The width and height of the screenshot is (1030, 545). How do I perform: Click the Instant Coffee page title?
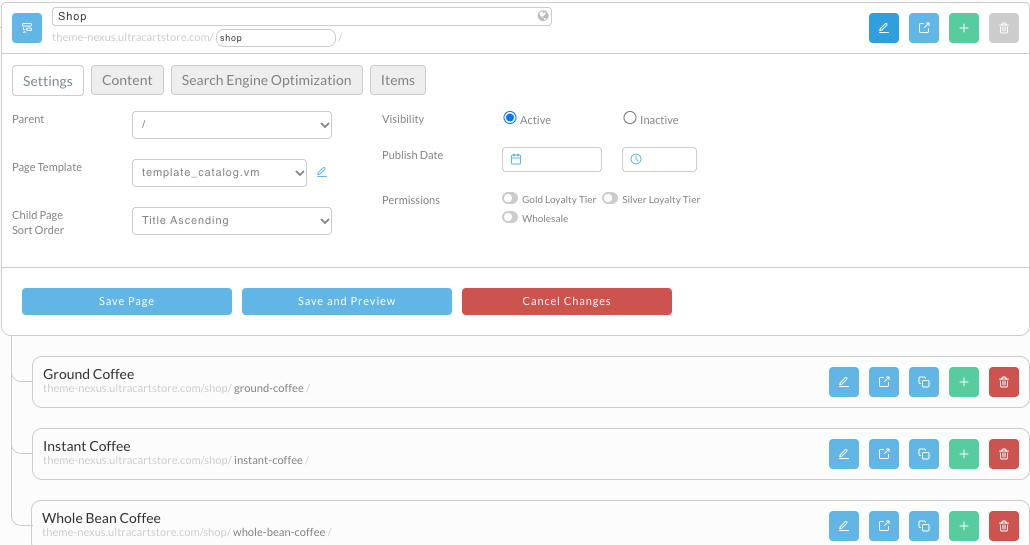pyautogui.click(x=87, y=447)
